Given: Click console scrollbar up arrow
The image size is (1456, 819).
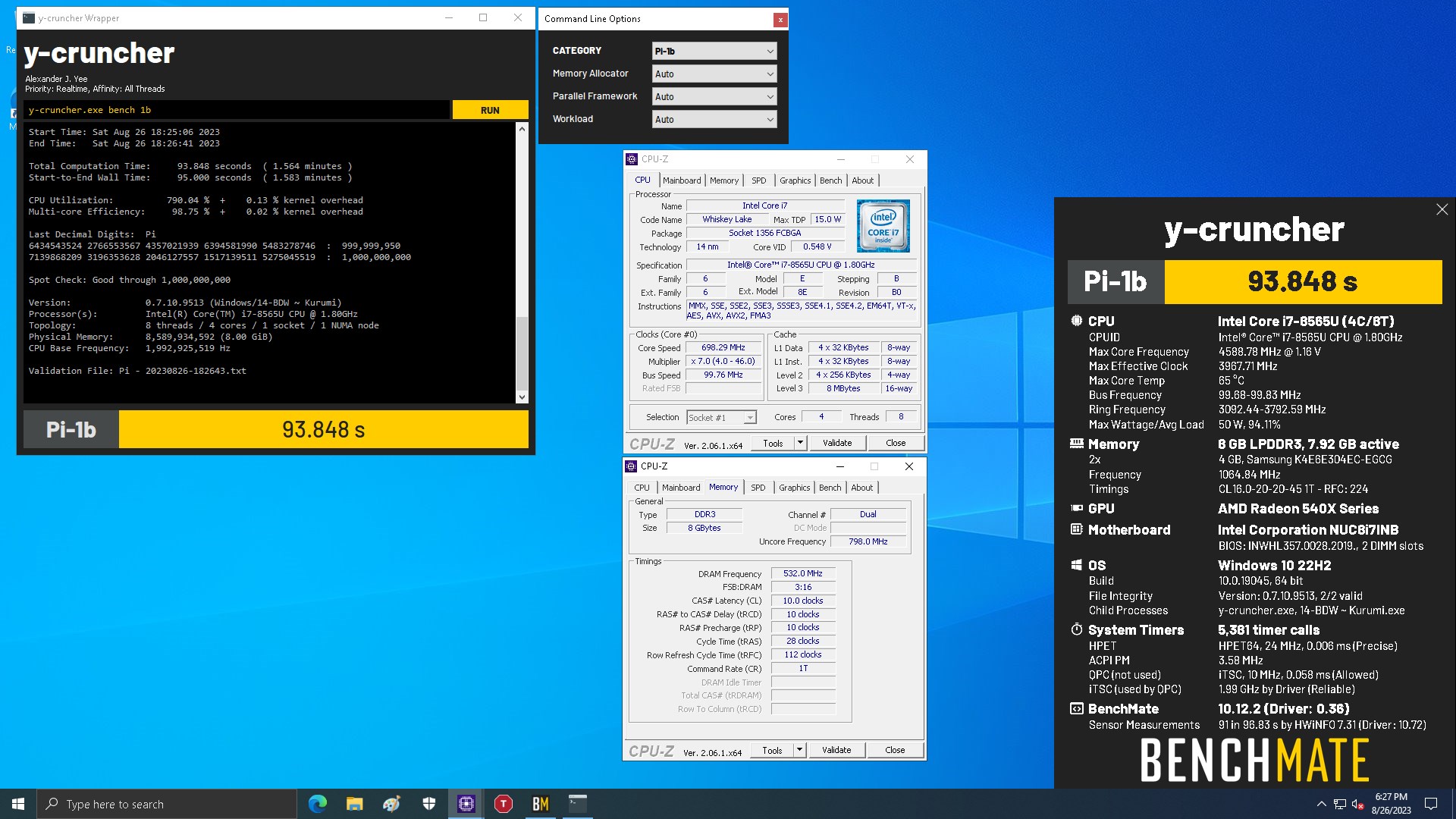Looking at the screenshot, I should 522,129.
